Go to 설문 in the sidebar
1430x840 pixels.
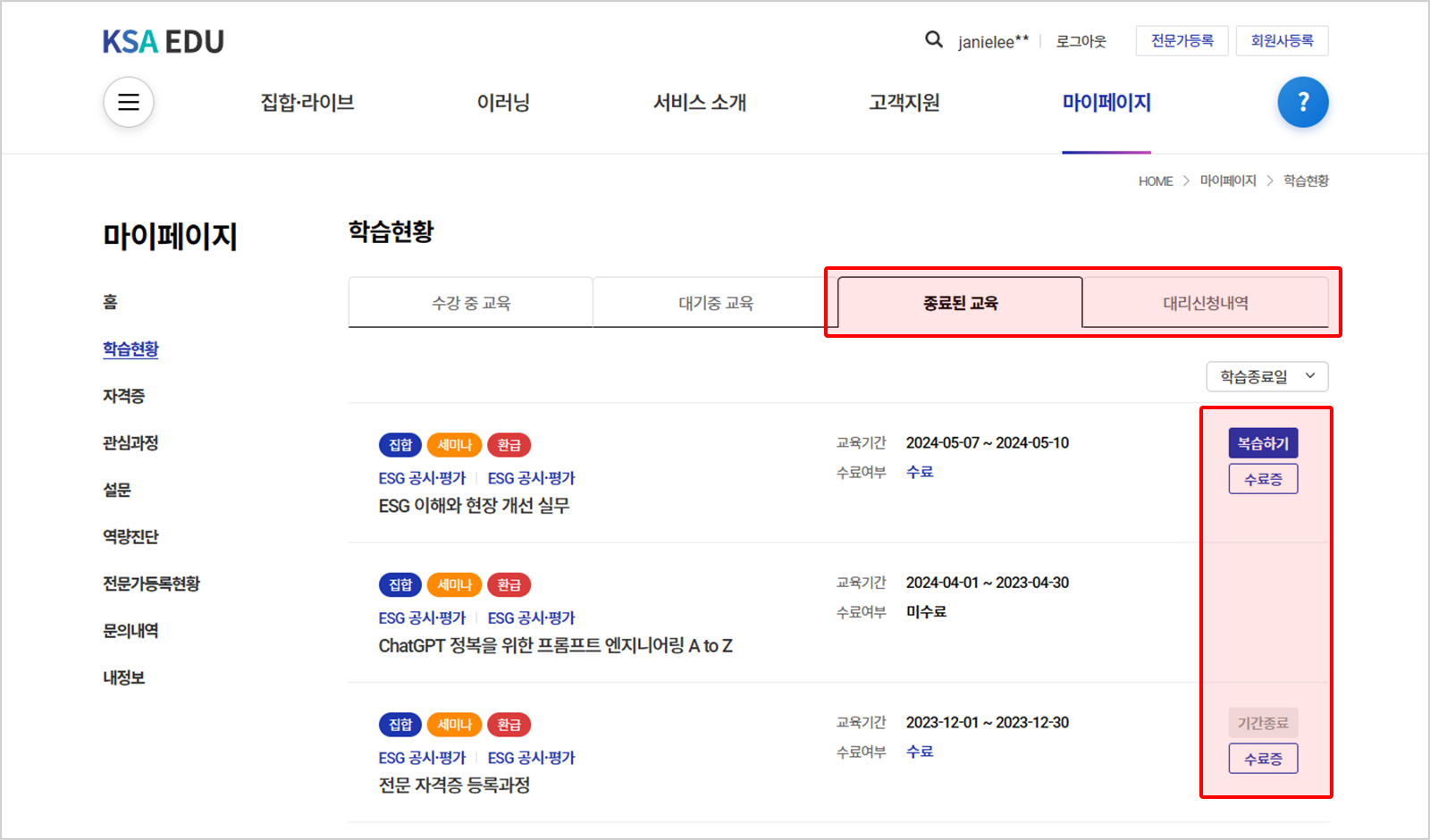click(x=117, y=490)
